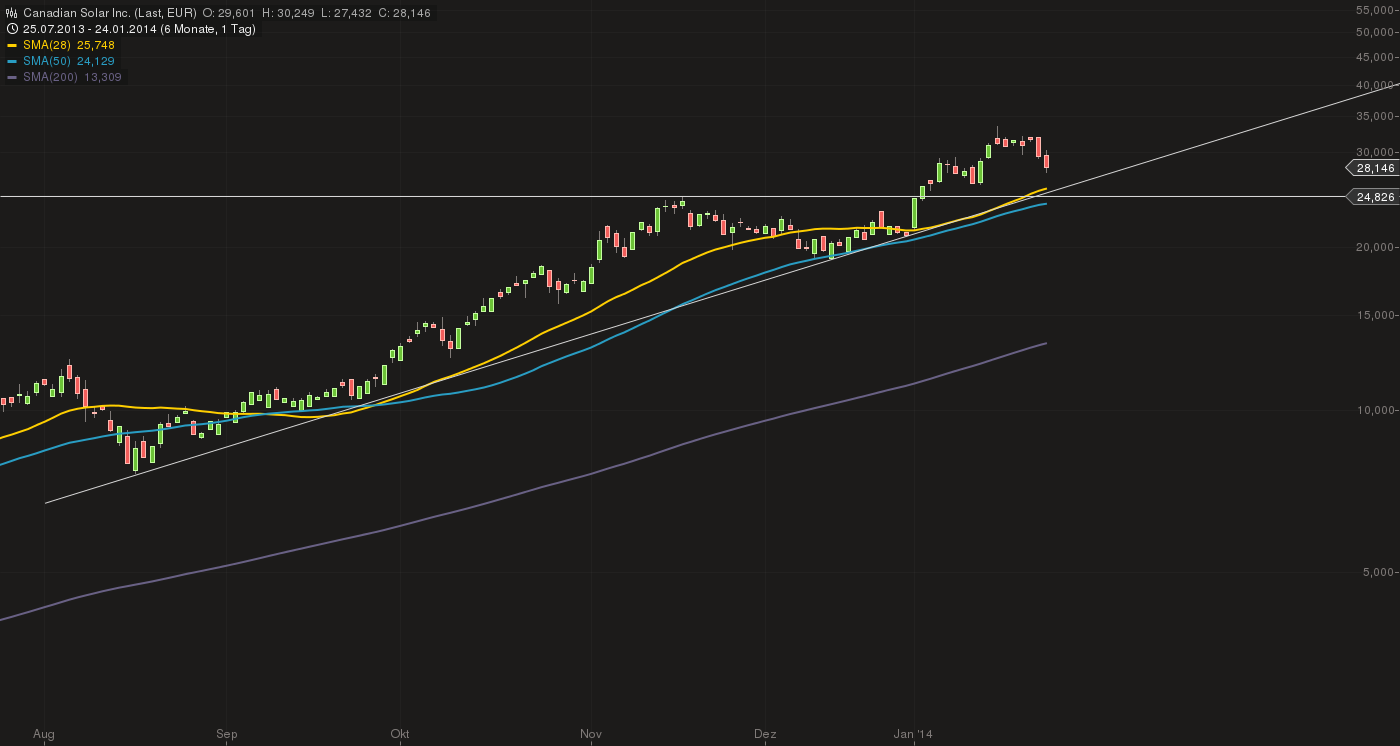Image resolution: width=1400 pixels, height=746 pixels.
Task: Click the 55,000 price axis label
Action: [x=1377, y=10]
